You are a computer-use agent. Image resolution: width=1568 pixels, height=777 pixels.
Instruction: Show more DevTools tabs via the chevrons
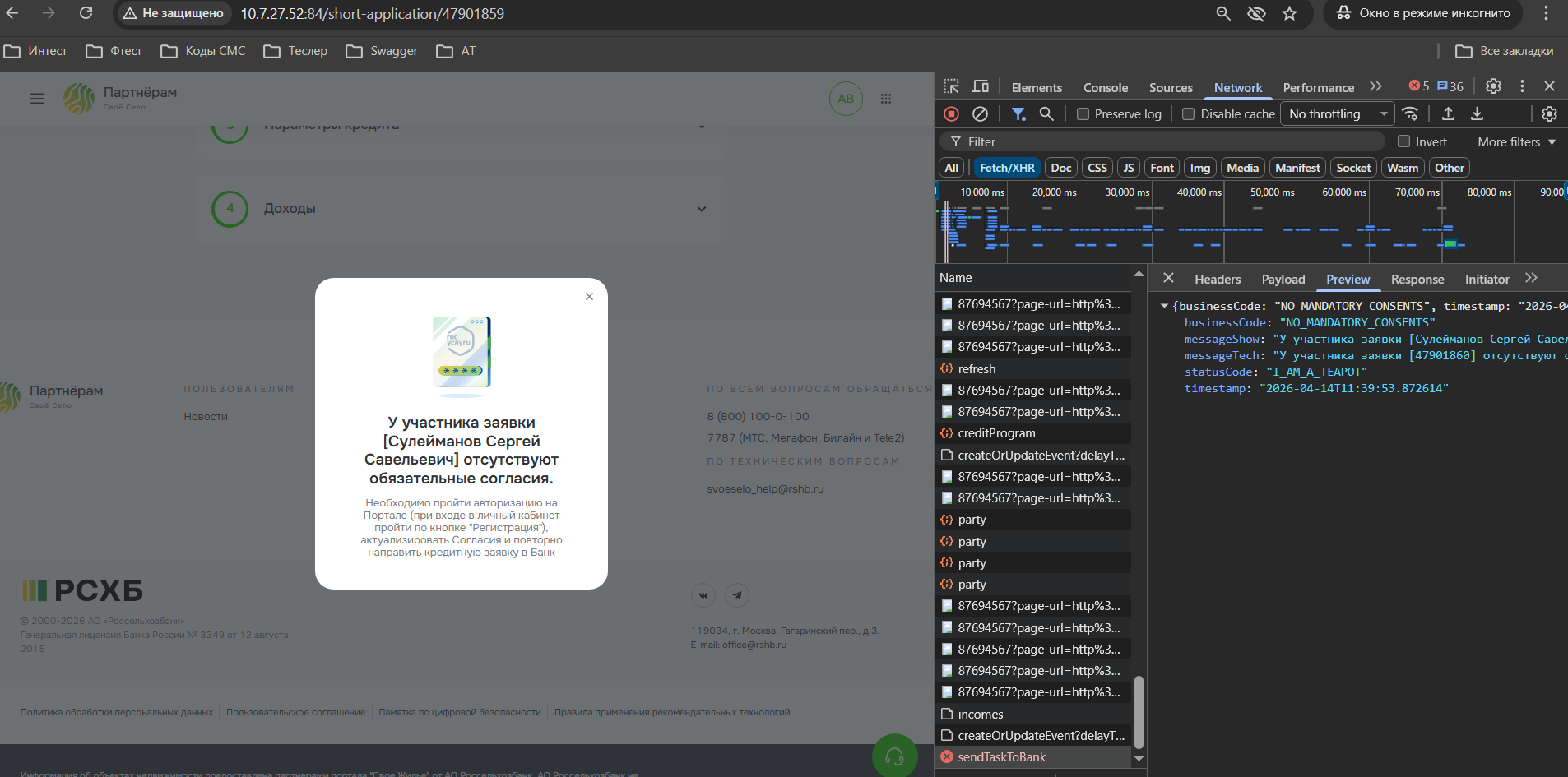(1375, 86)
